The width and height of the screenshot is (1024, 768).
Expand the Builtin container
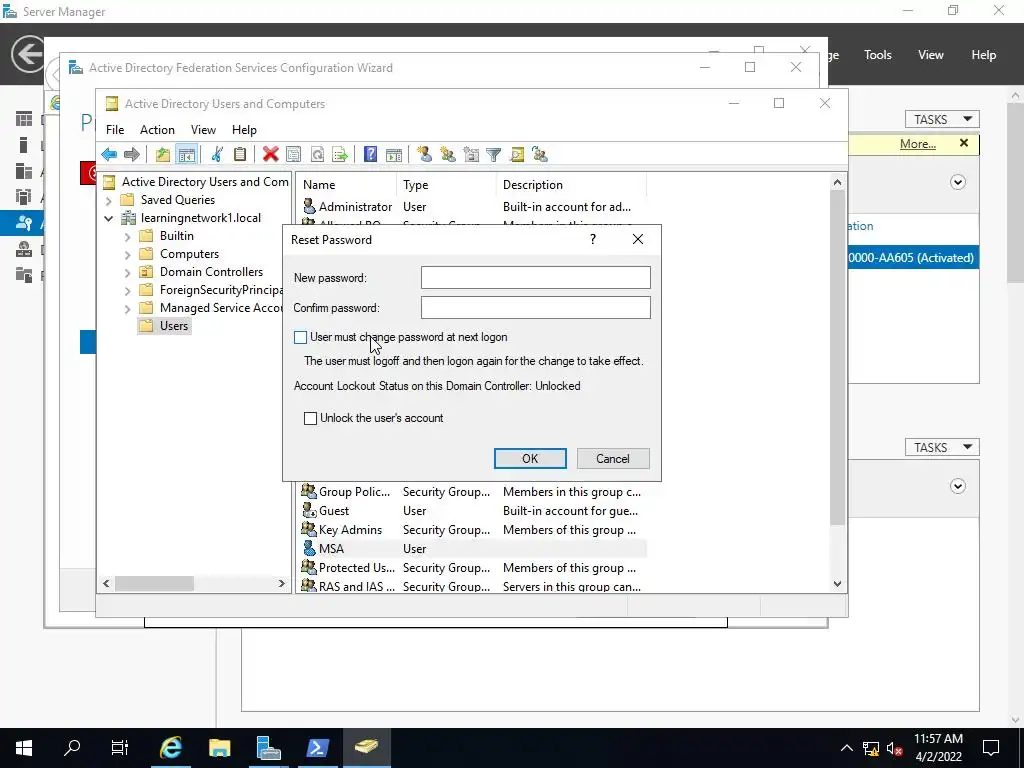128,236
